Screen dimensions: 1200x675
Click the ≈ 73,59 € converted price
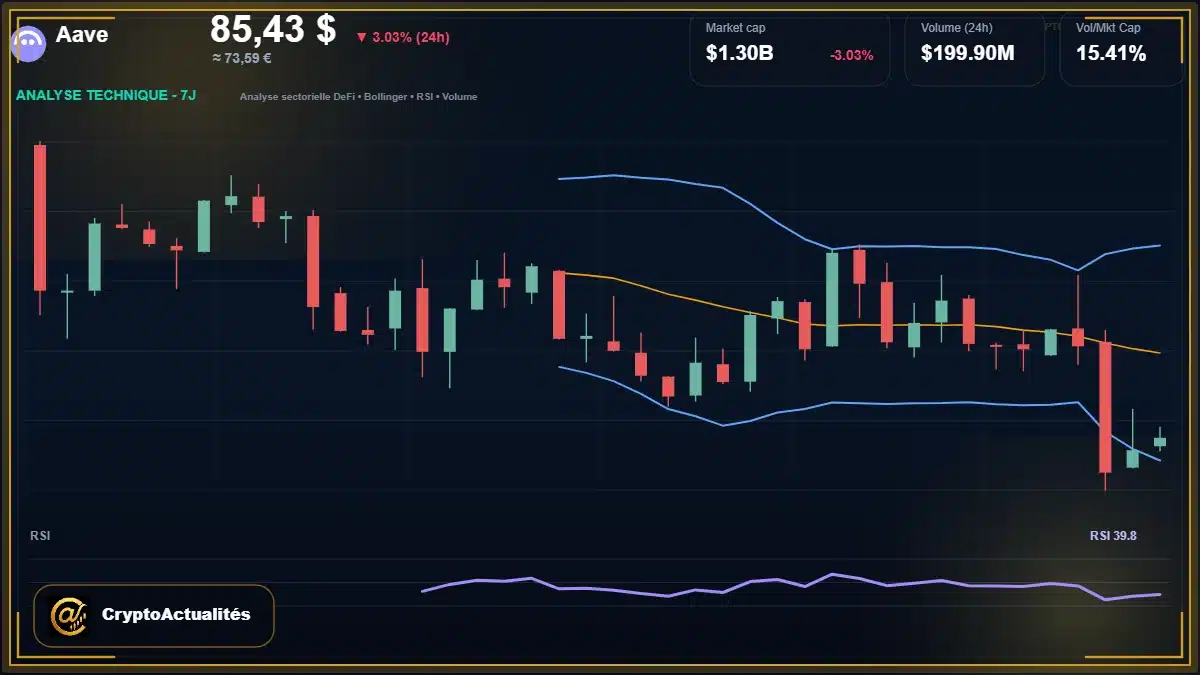(x=242, y=58)
